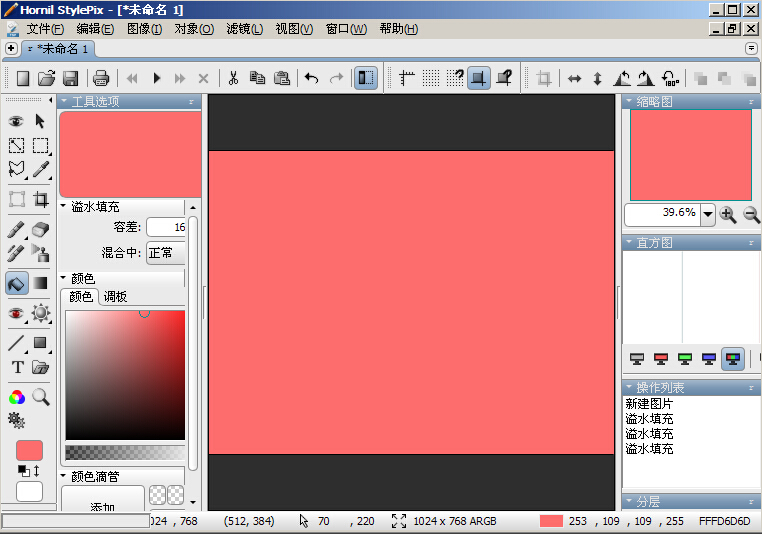This screenshot has height=534, width=762.
Task: Collapse the 操作列表 panel
Action: [629, 387]
